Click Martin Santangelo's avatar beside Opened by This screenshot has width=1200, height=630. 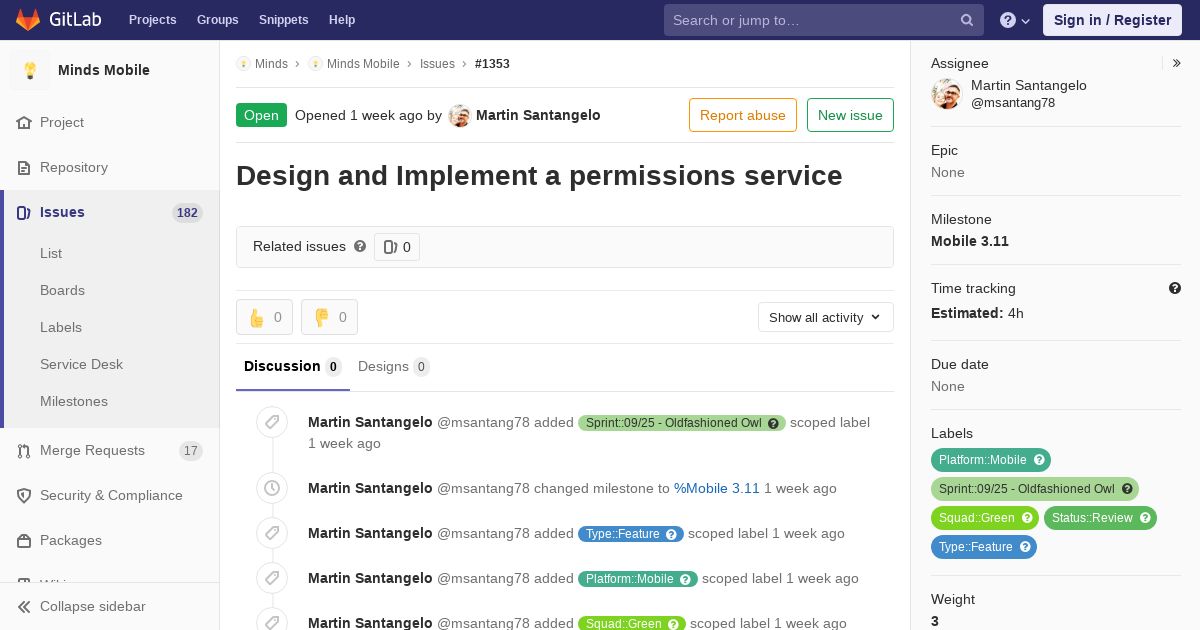[x=460, y=115]
